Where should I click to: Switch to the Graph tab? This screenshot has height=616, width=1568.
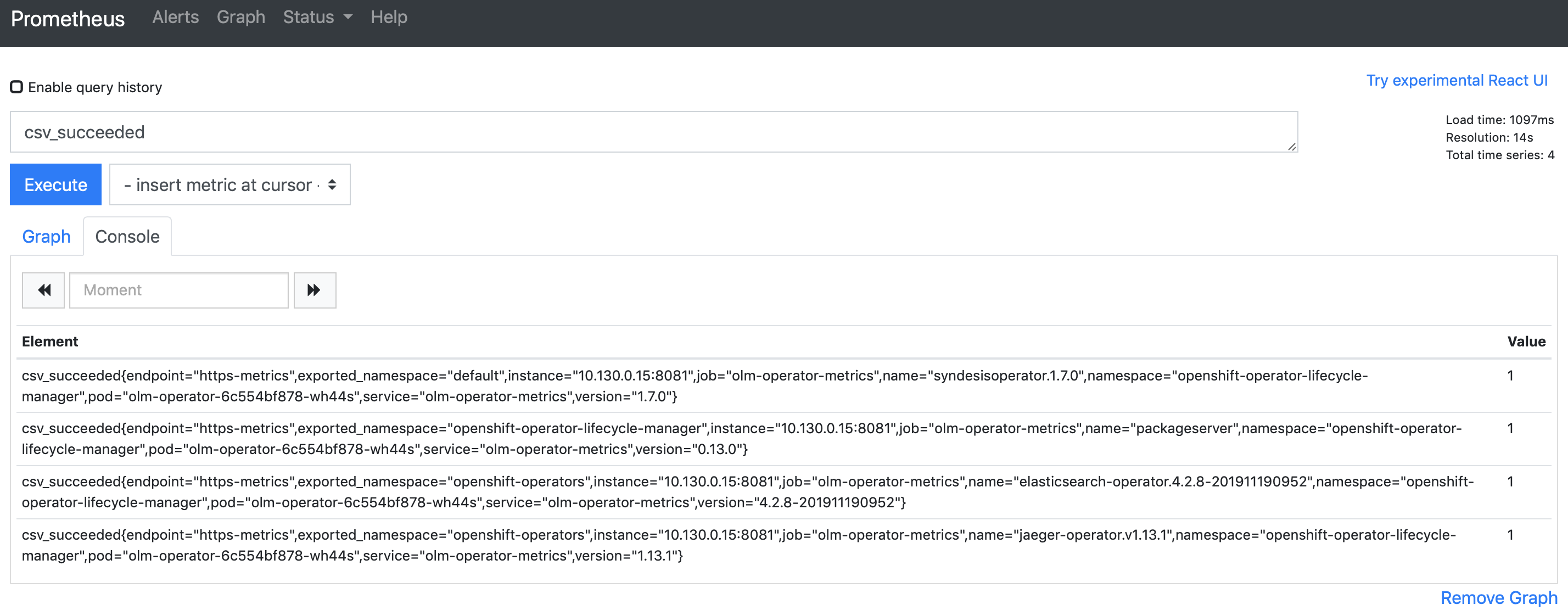point(46,236)
